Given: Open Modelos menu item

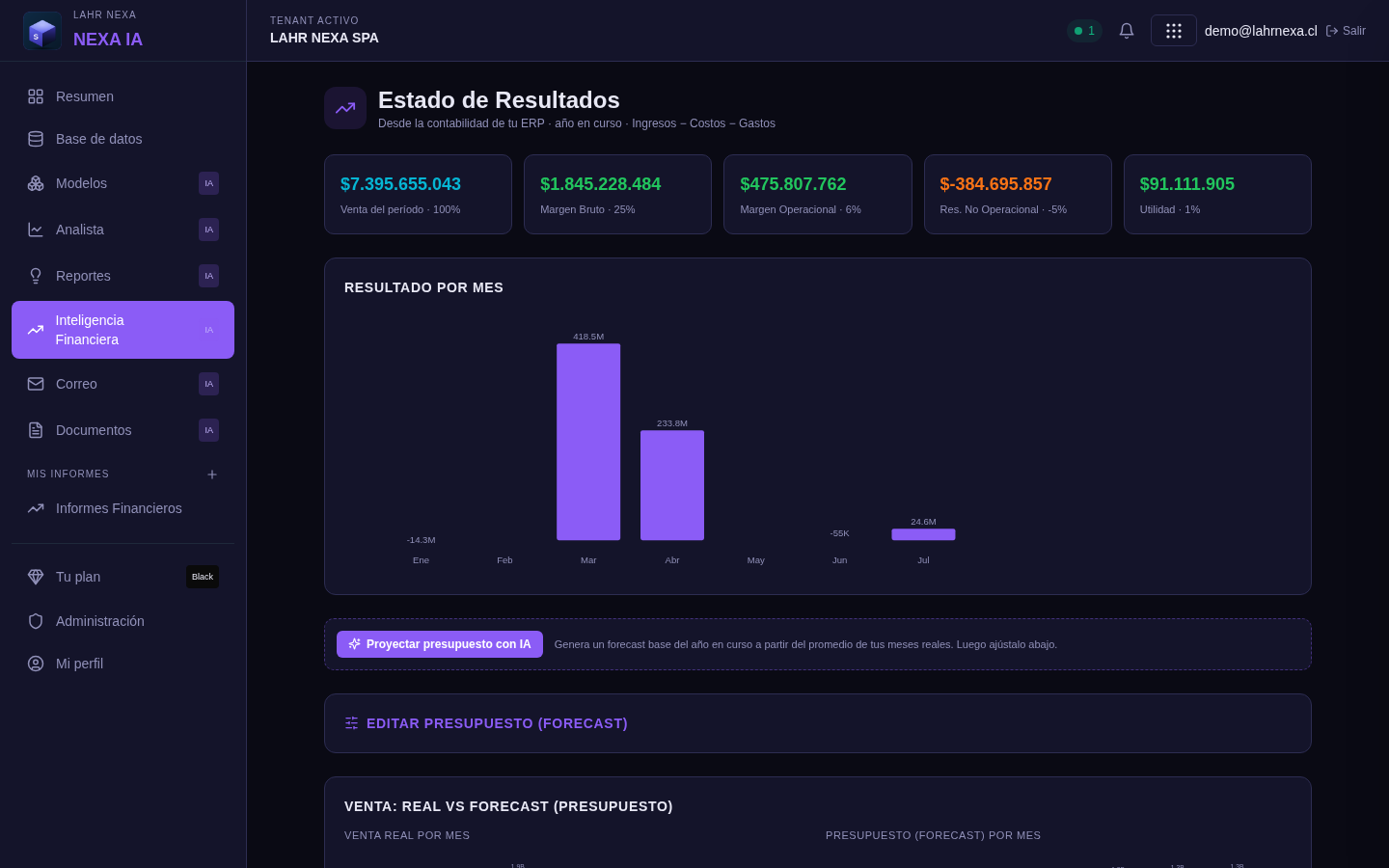Looking at the screenshot, I should pos(123,183).
